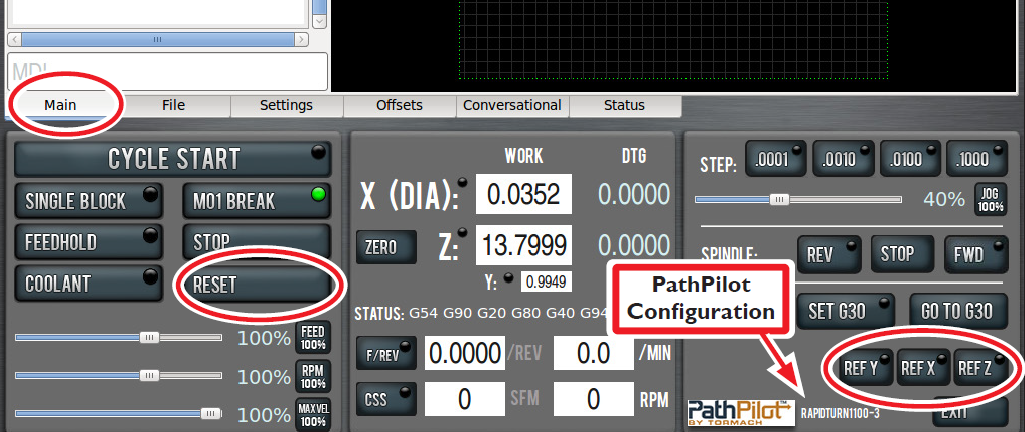Viewport: 1025px width, 432px height.
Task: Click the Reset button
Action: click(x=256, y=284)
